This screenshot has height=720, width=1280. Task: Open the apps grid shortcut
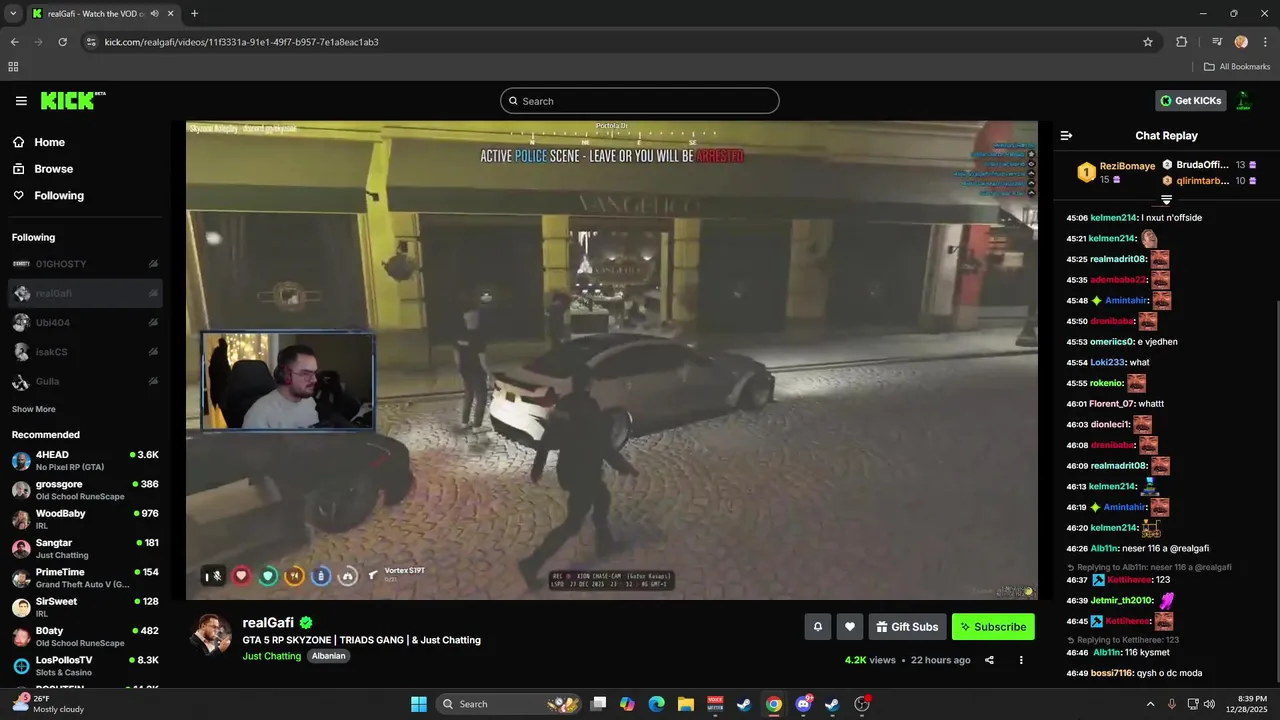tap(13, 67)
